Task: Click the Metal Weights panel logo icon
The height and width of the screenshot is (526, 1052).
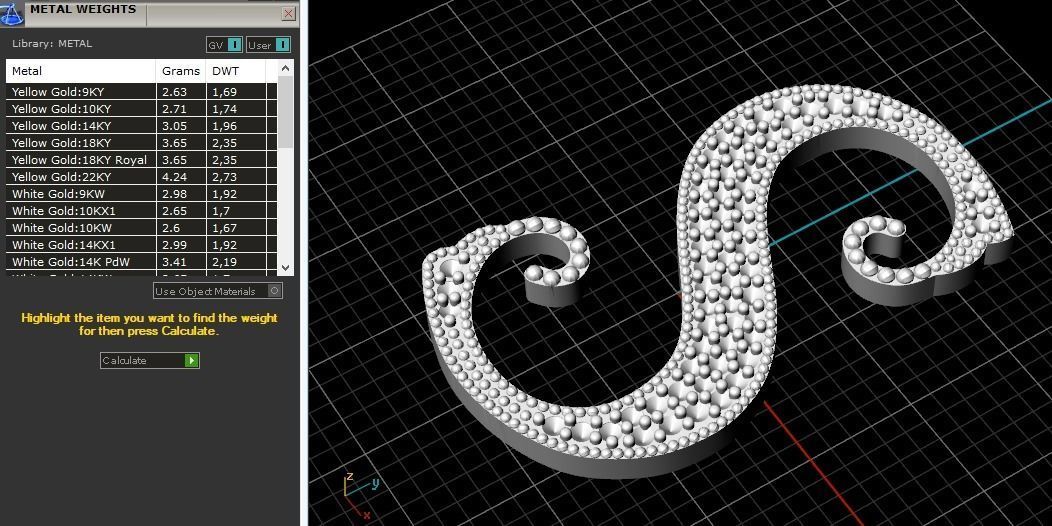Action: tap(11, 13)
